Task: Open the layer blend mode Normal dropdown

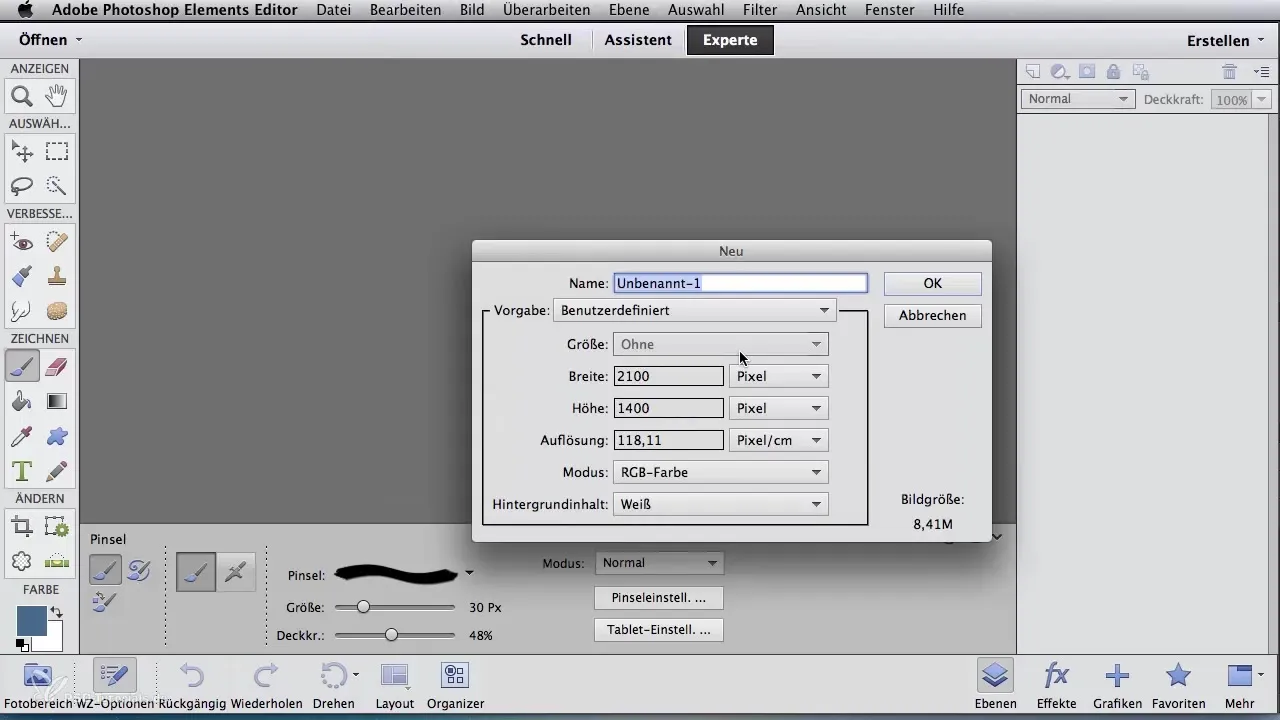Action: 1078,99
